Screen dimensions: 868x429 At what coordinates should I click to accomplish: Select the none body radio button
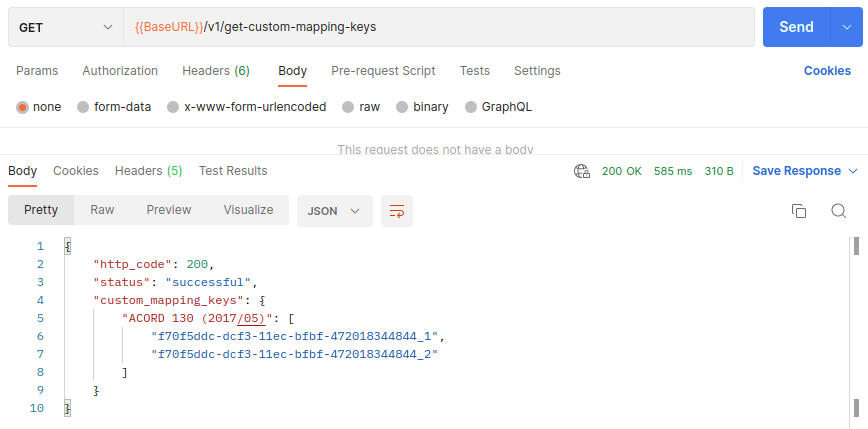pyautogui.click(x=22, y=107)
